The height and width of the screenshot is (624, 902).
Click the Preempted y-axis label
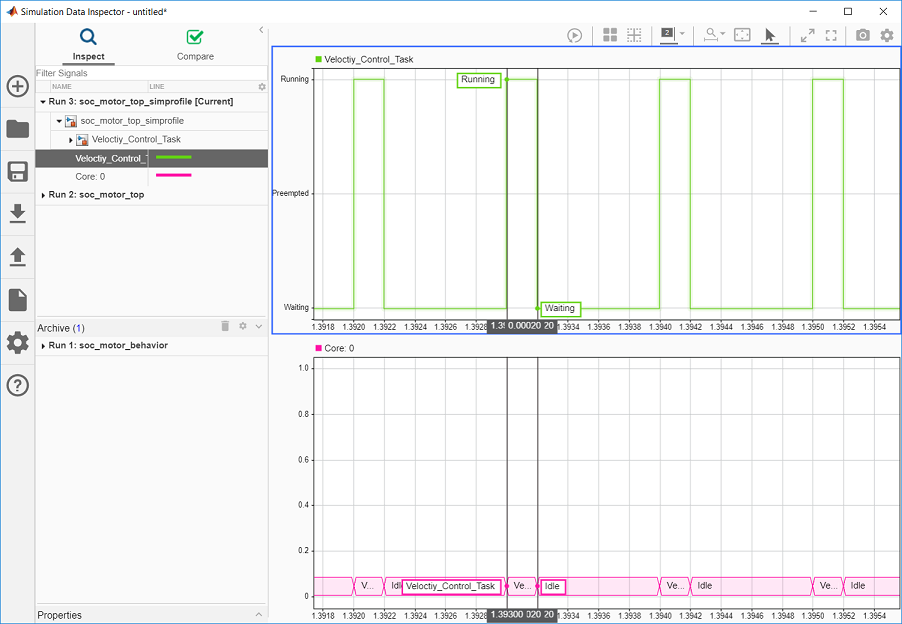pyautogui.click(x=291, y=193)
